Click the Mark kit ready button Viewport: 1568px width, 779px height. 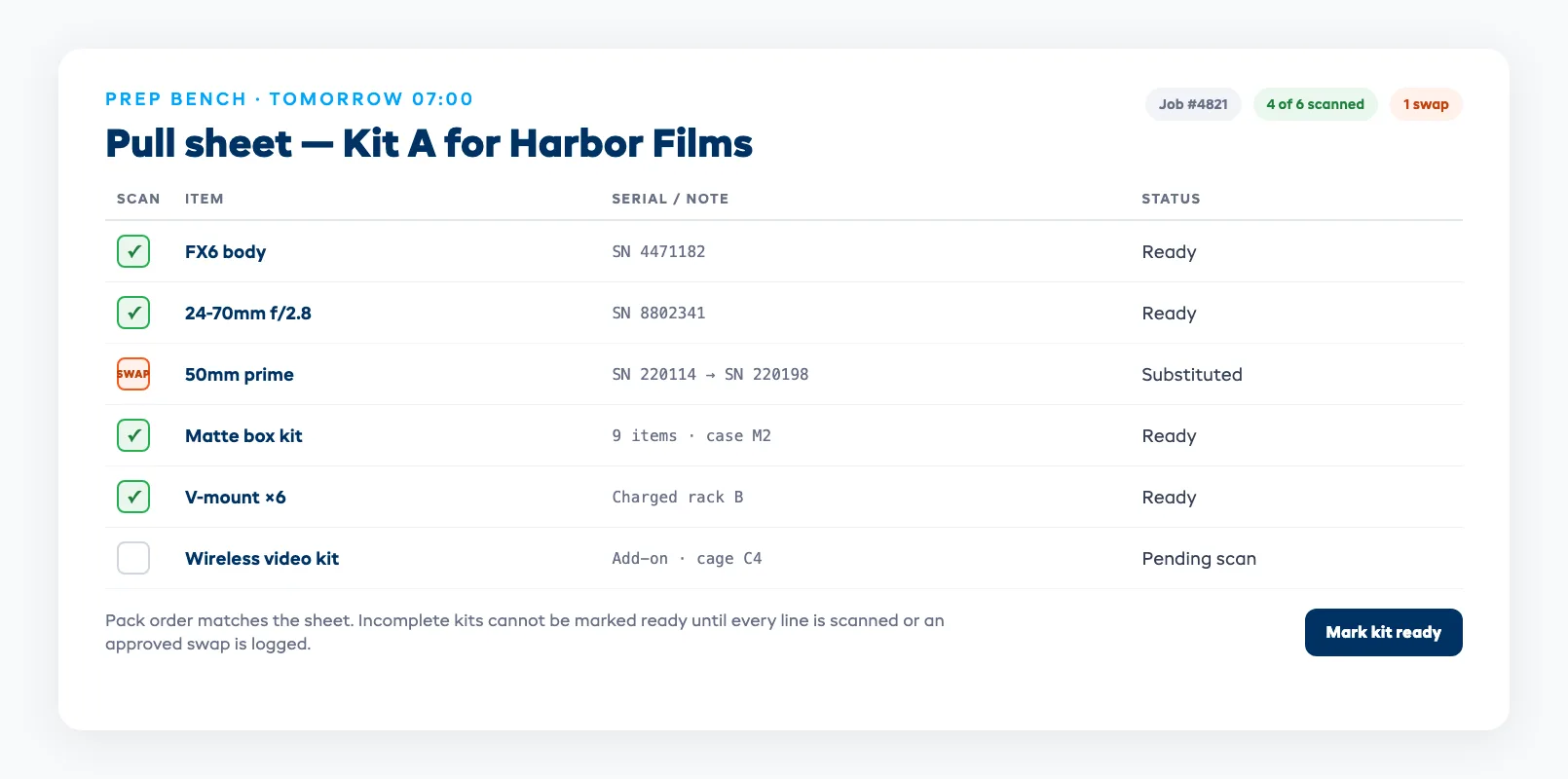coord(1383,632)
